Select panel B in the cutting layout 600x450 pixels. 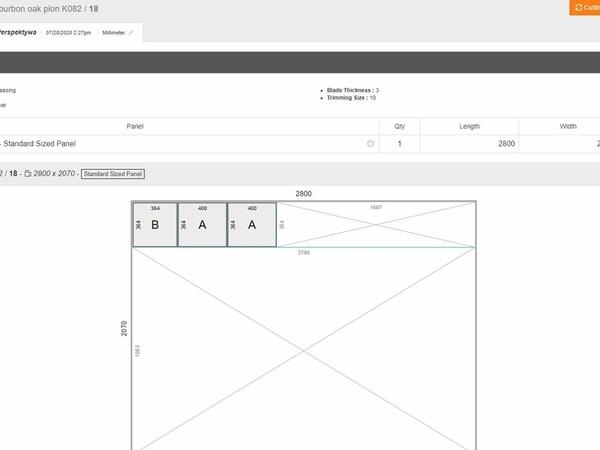pyautogui.click(x=155, y=225)
